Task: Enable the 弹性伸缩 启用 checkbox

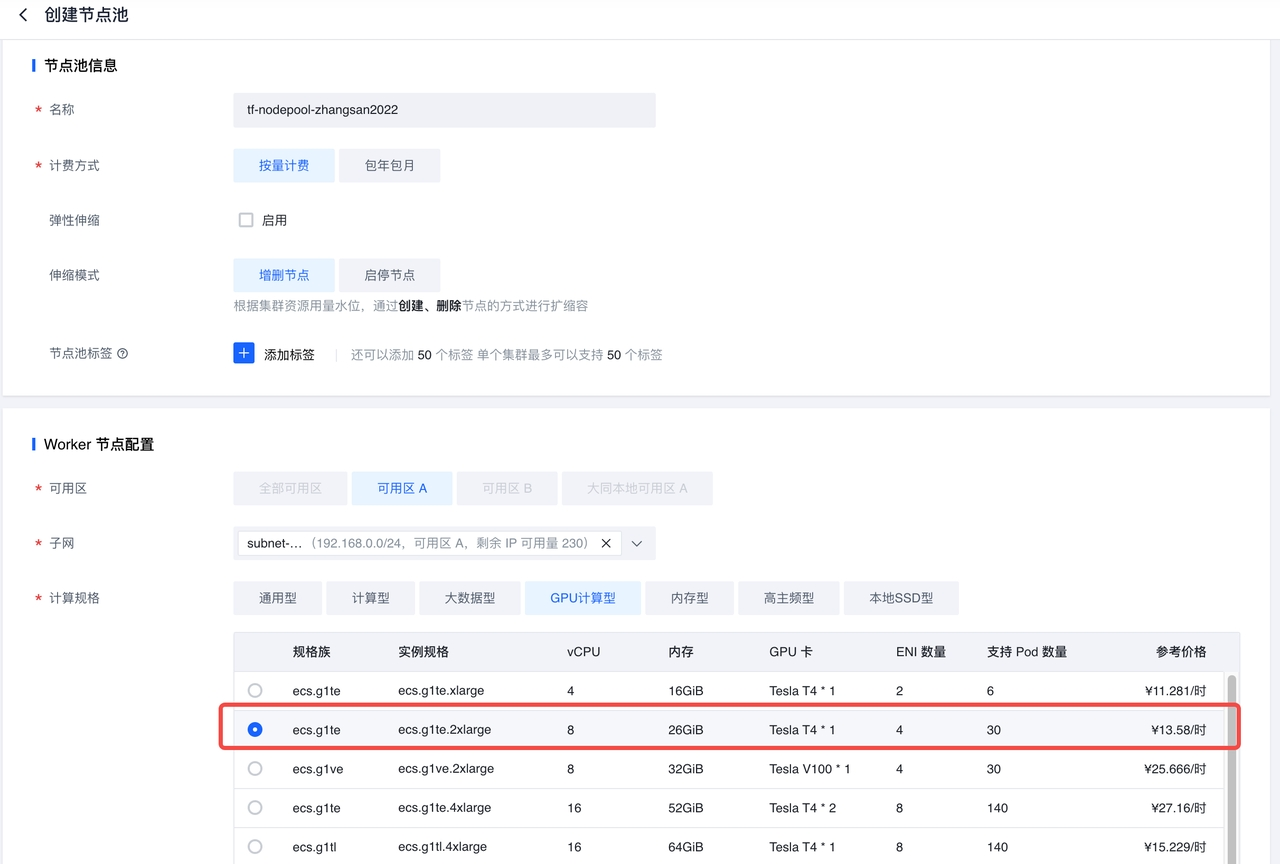Action: tap(246, 220)
